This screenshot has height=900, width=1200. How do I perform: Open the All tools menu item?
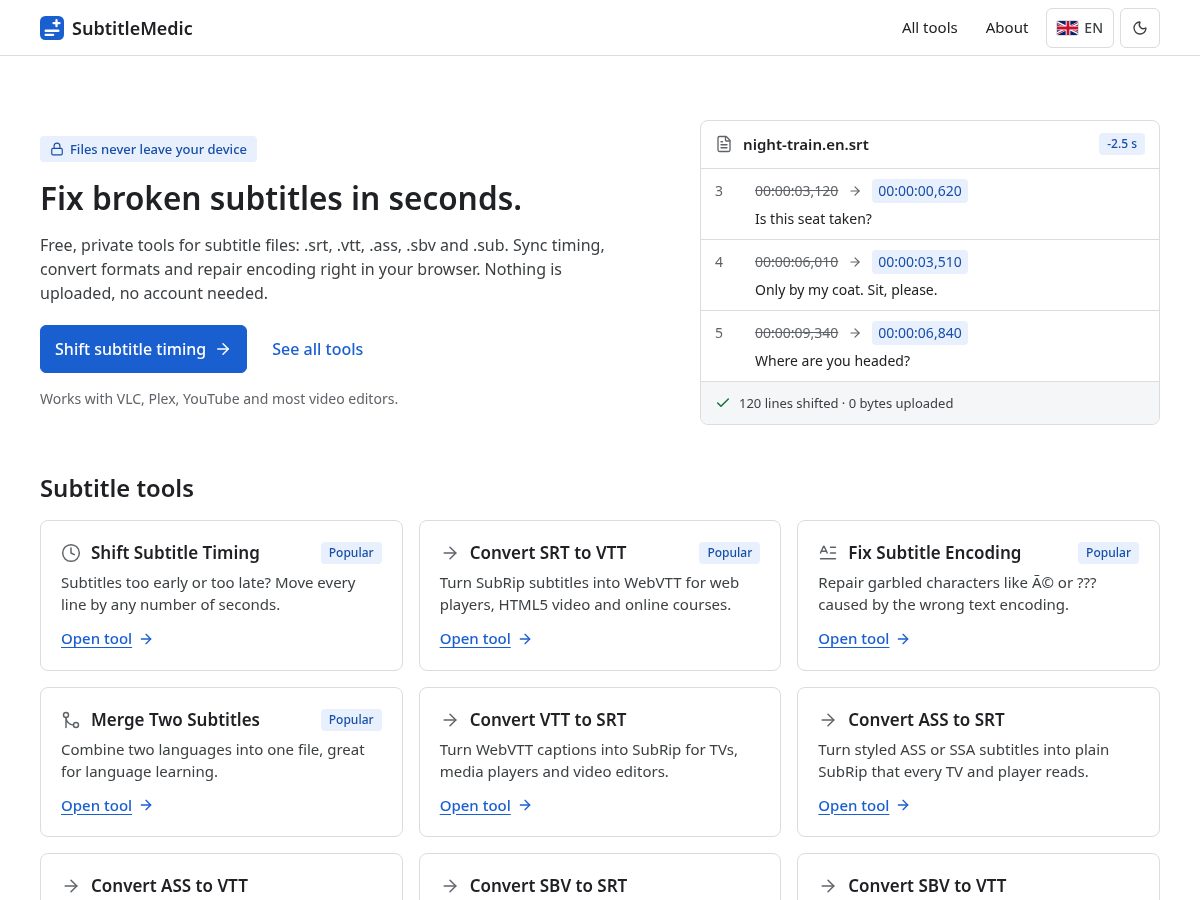tap(930, 28)
